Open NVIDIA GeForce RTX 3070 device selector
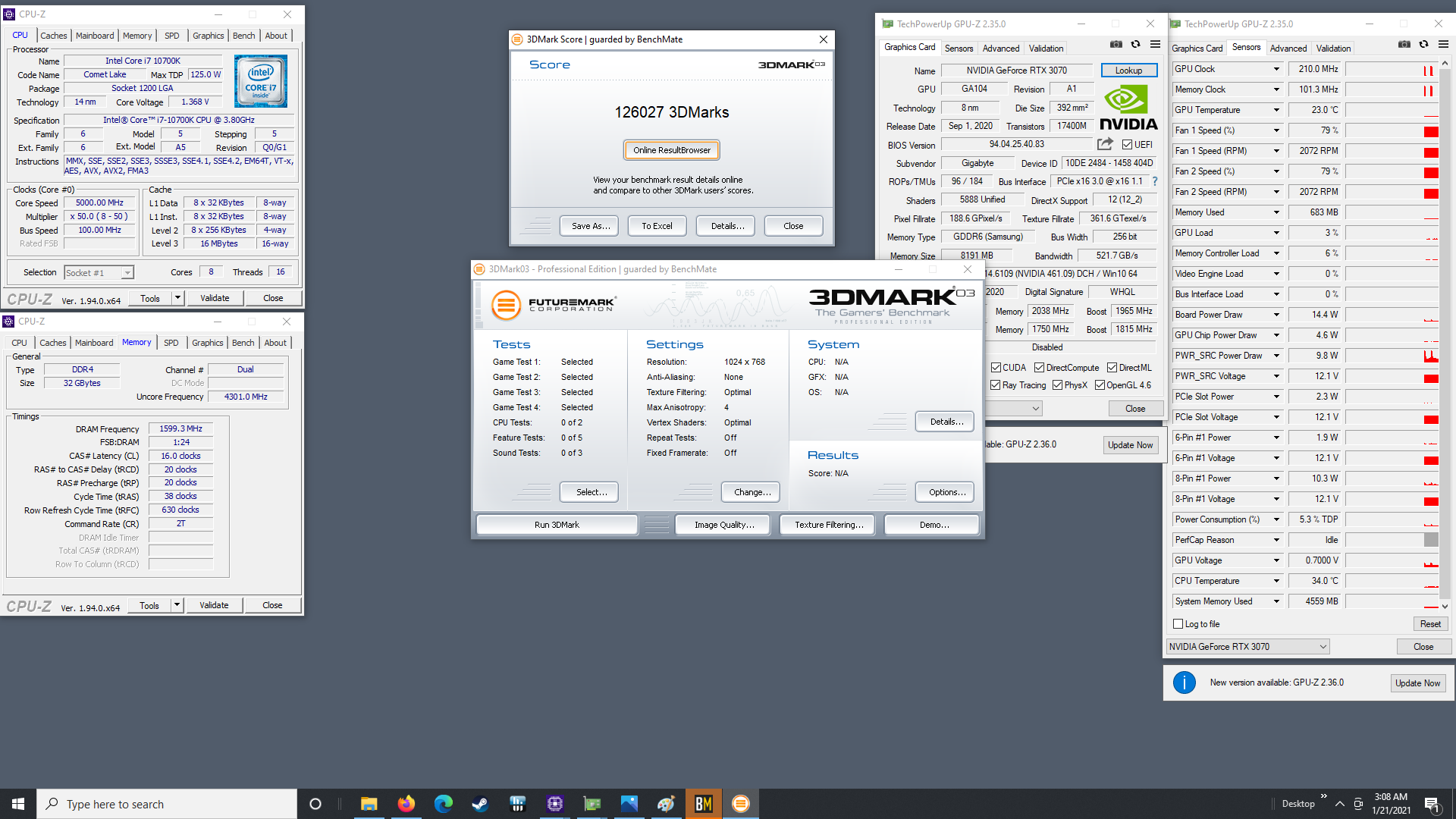Image resolution: width=1456 pixels, height=819 pixels. tap(1247, 647)
